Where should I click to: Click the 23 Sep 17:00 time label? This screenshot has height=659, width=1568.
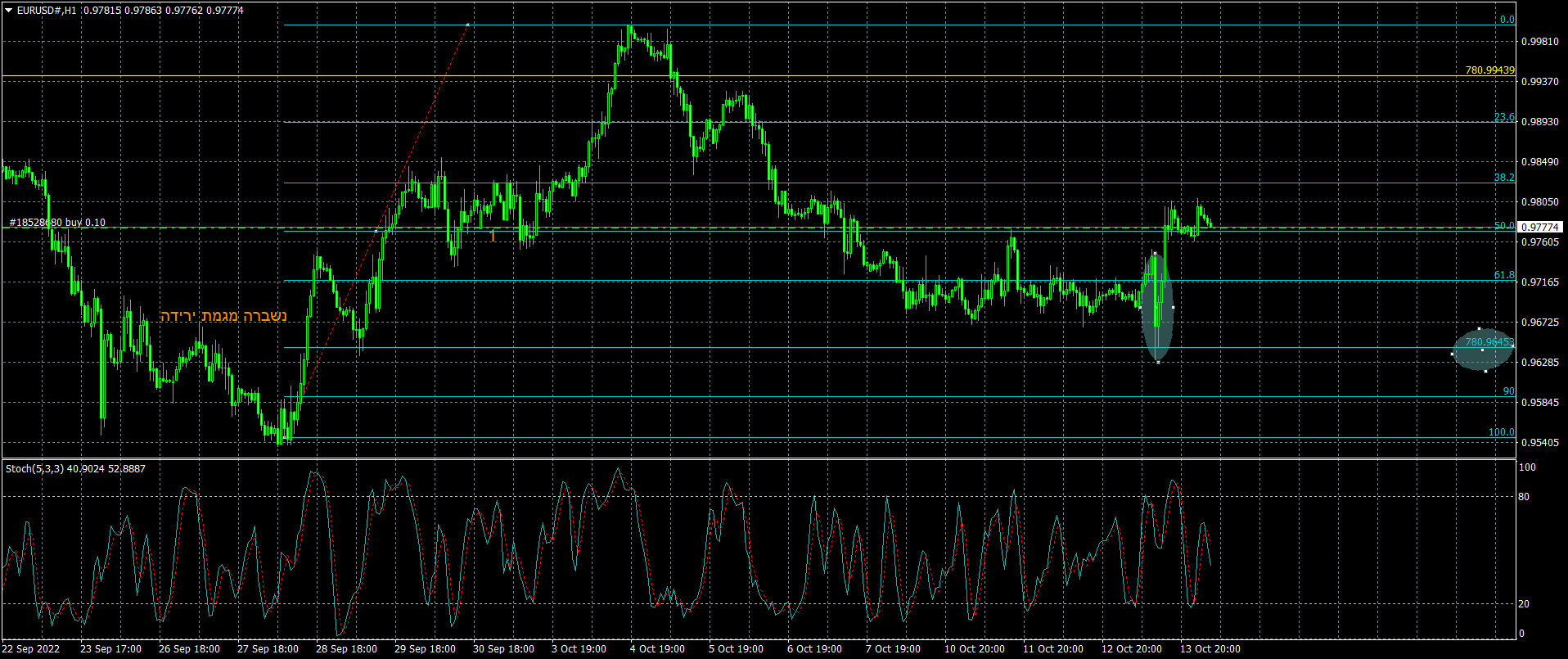tap(110, 649)
